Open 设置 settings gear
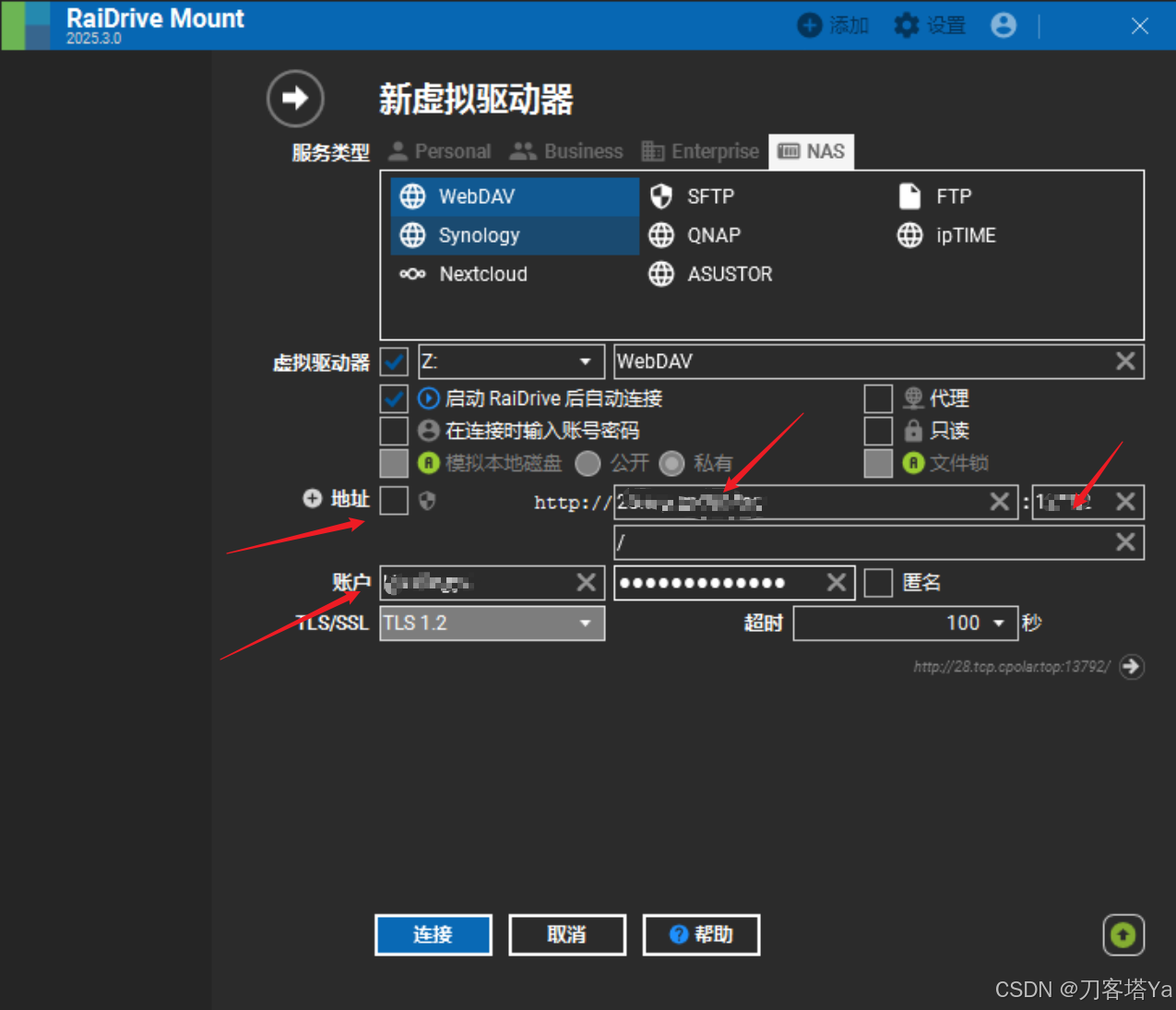The width and height of the screenshot is (1176, 1010). pos(930,25)
